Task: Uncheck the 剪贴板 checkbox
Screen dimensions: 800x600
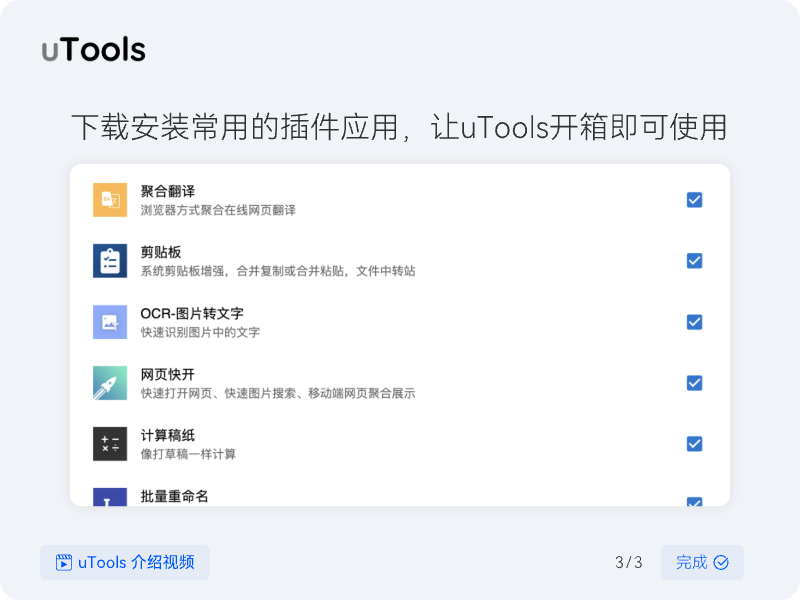Action: point(694,261)
